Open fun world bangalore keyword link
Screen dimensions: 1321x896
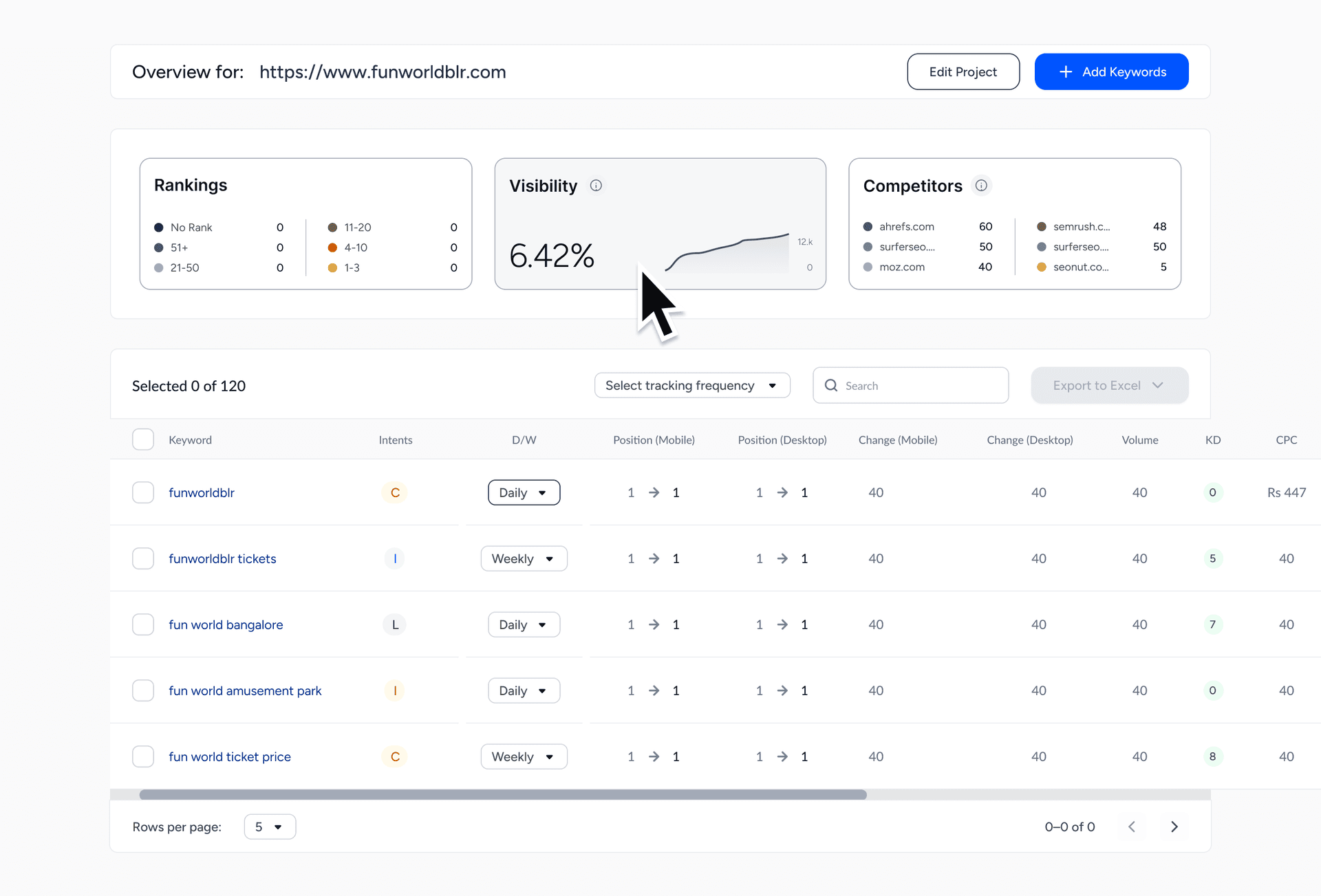(x=226, y=624)
